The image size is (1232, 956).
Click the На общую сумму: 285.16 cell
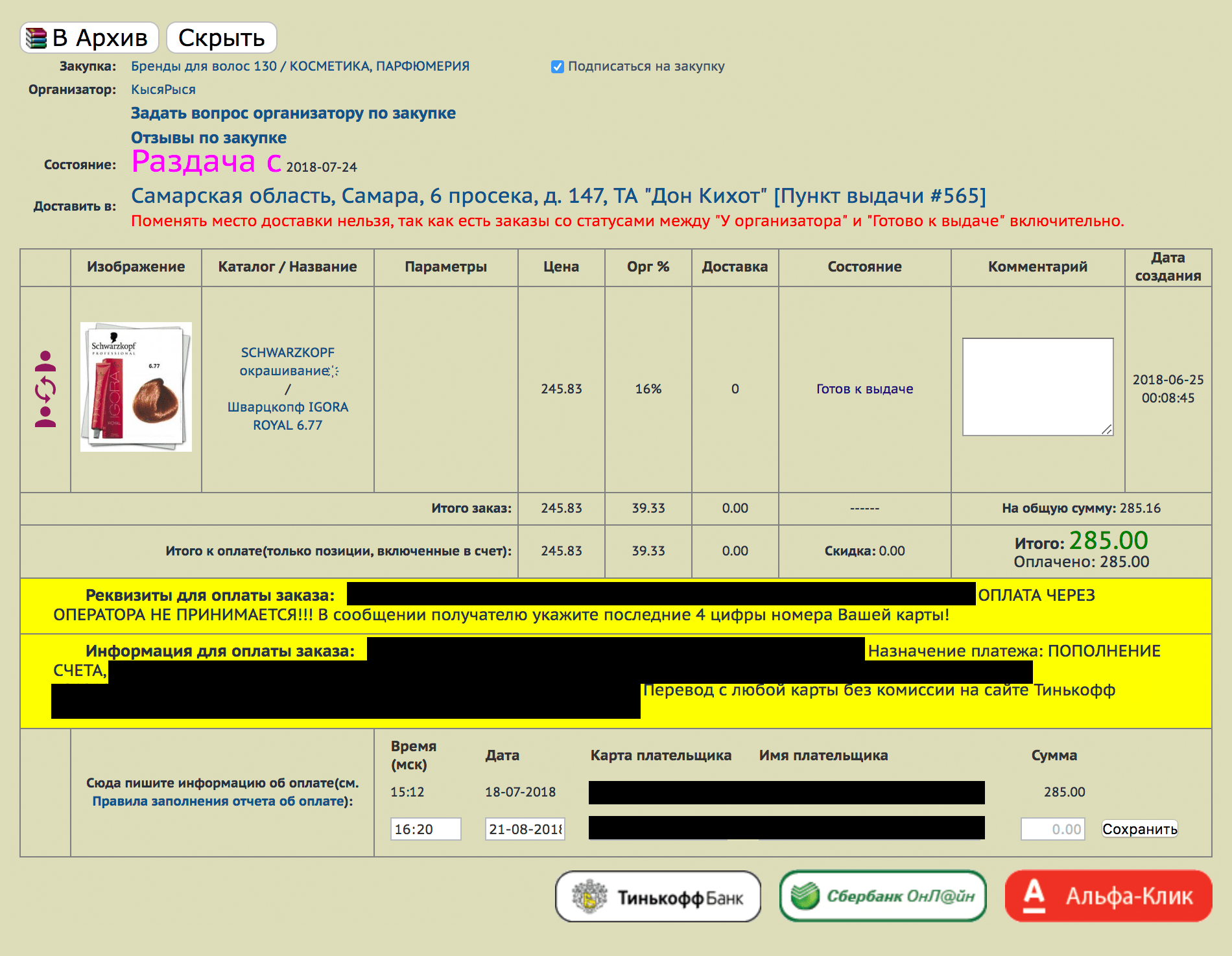pyautogui.click(x=1081, y=508)
